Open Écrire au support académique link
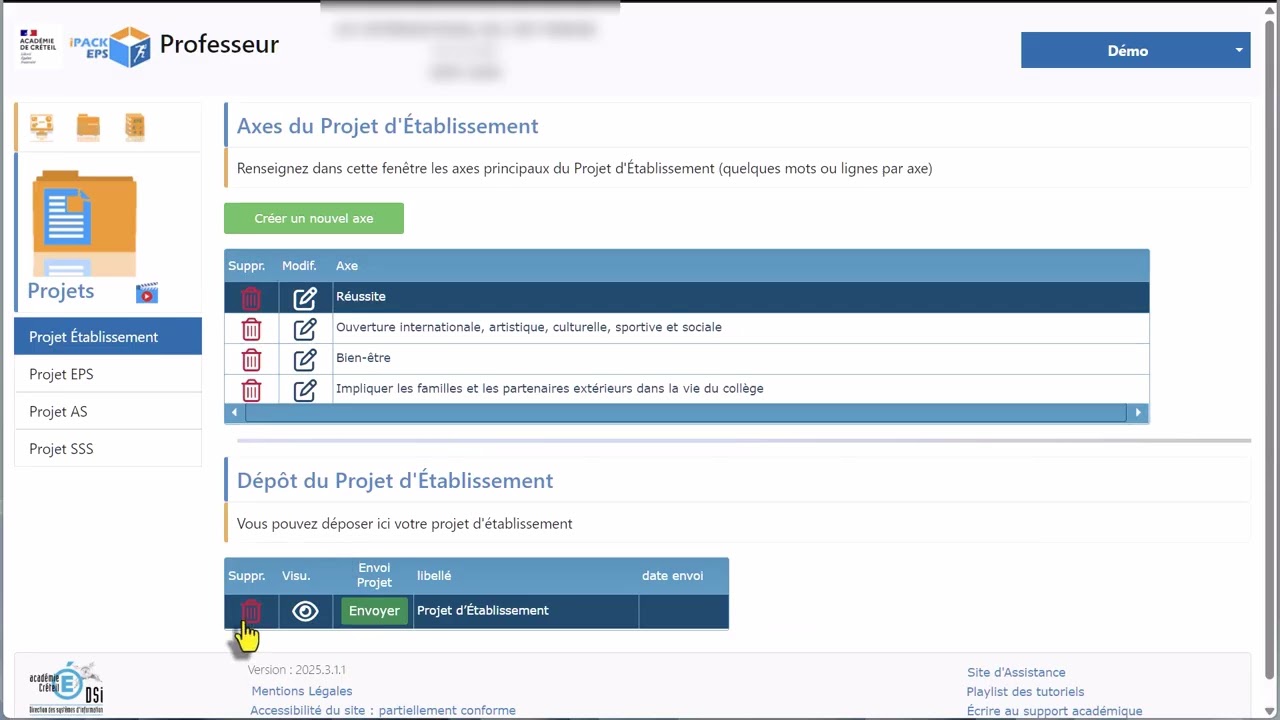This screenshot has width=1280, height=720. (x=1054, y=711)
